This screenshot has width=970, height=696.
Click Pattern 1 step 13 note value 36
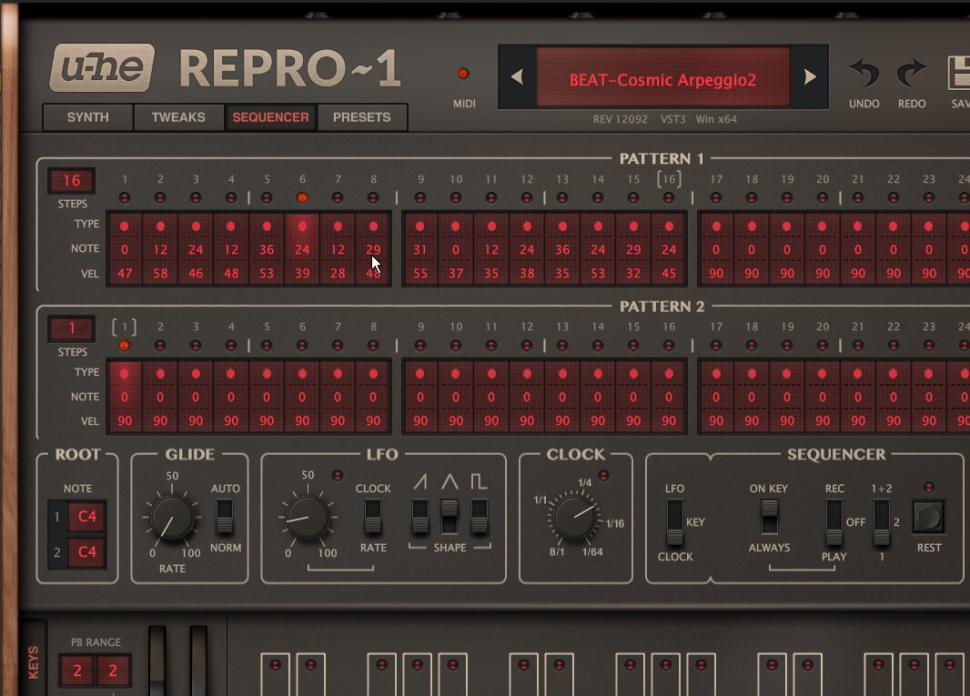(562, 250)
